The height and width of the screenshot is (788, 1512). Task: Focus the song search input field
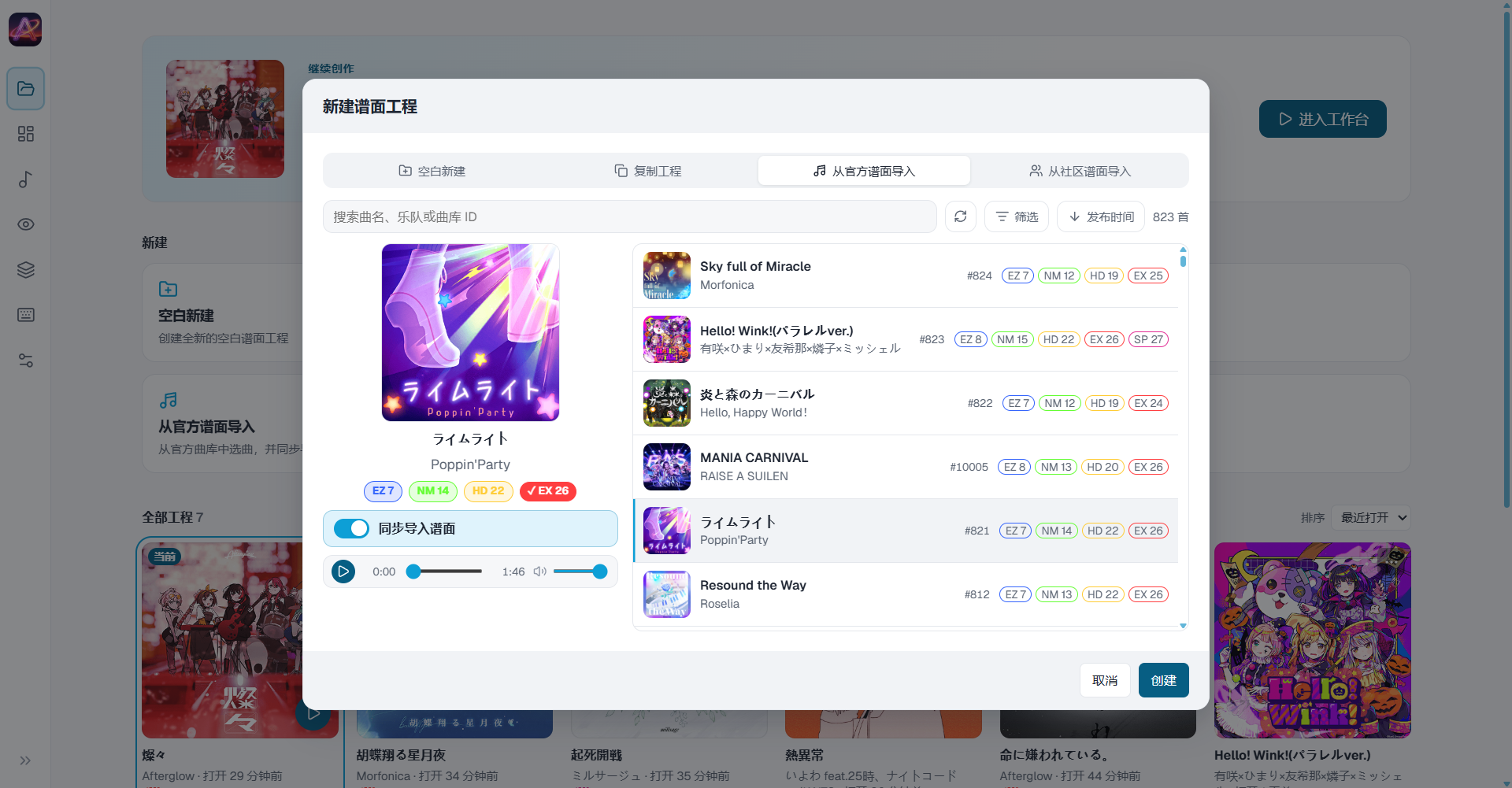pyautogui.click(x=630, y=216)
